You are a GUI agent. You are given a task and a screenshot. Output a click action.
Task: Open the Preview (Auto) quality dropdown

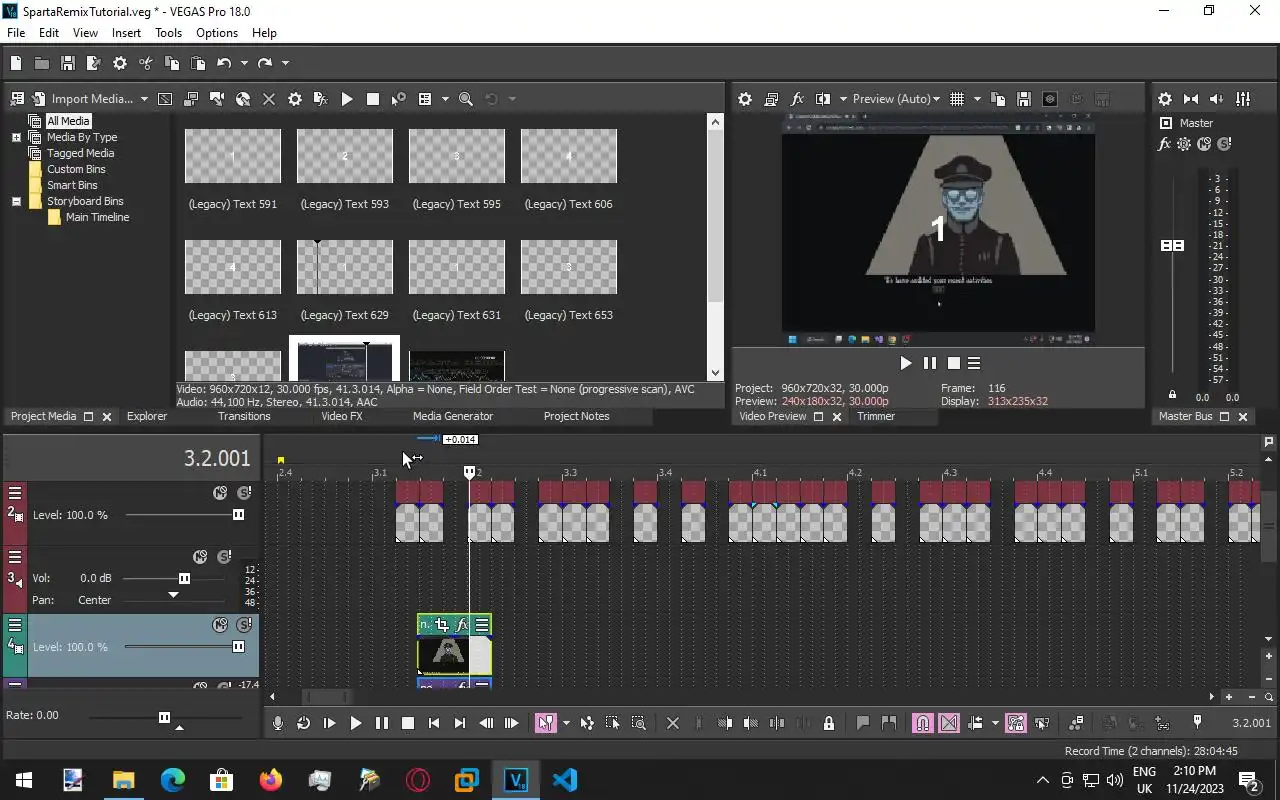(936, 99)
